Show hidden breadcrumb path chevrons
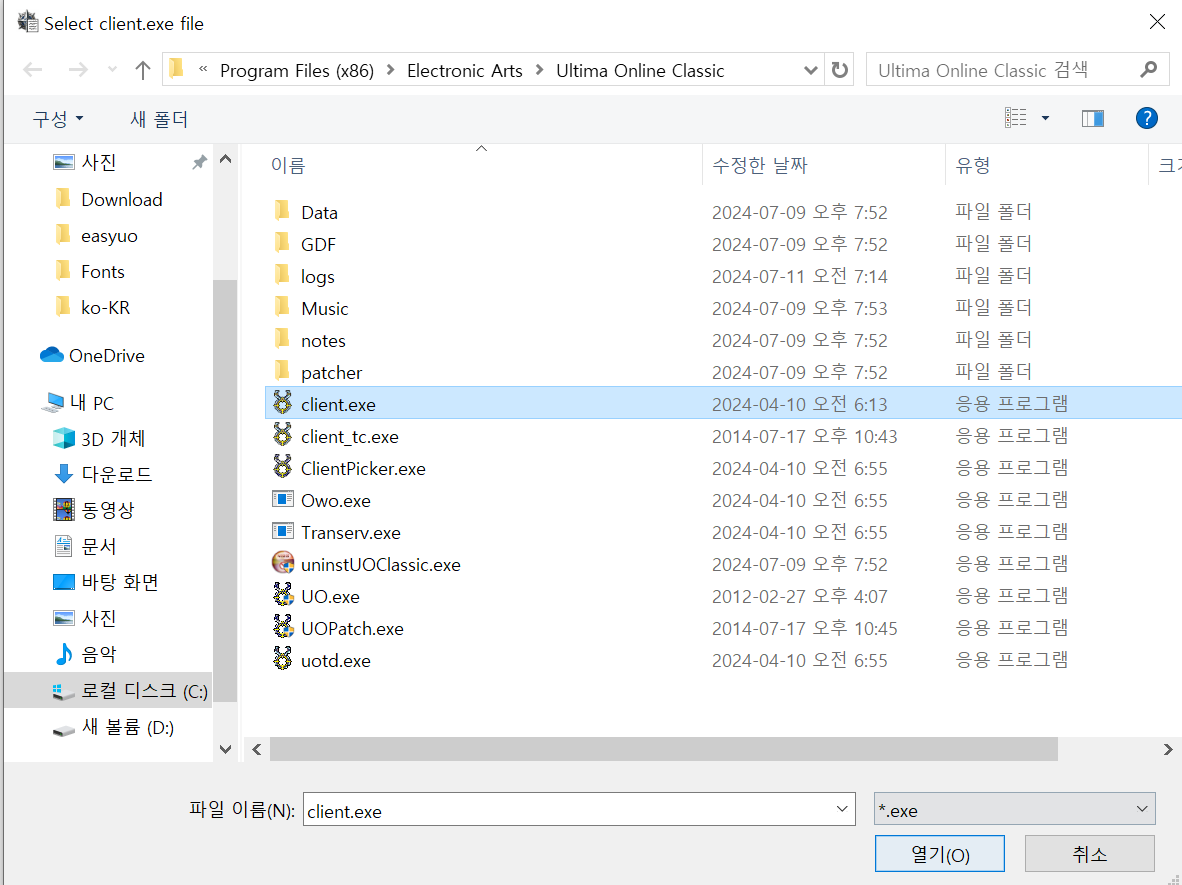Image resolution: width=1182 pixels, height=885 pixels. 203,69
